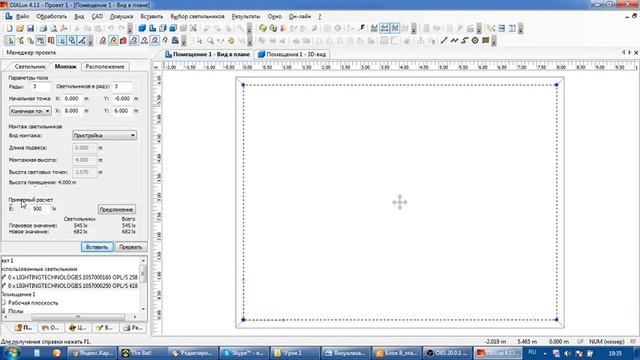
Task: Show floor plan view blue L icon
Action: [x=152, y=28]
